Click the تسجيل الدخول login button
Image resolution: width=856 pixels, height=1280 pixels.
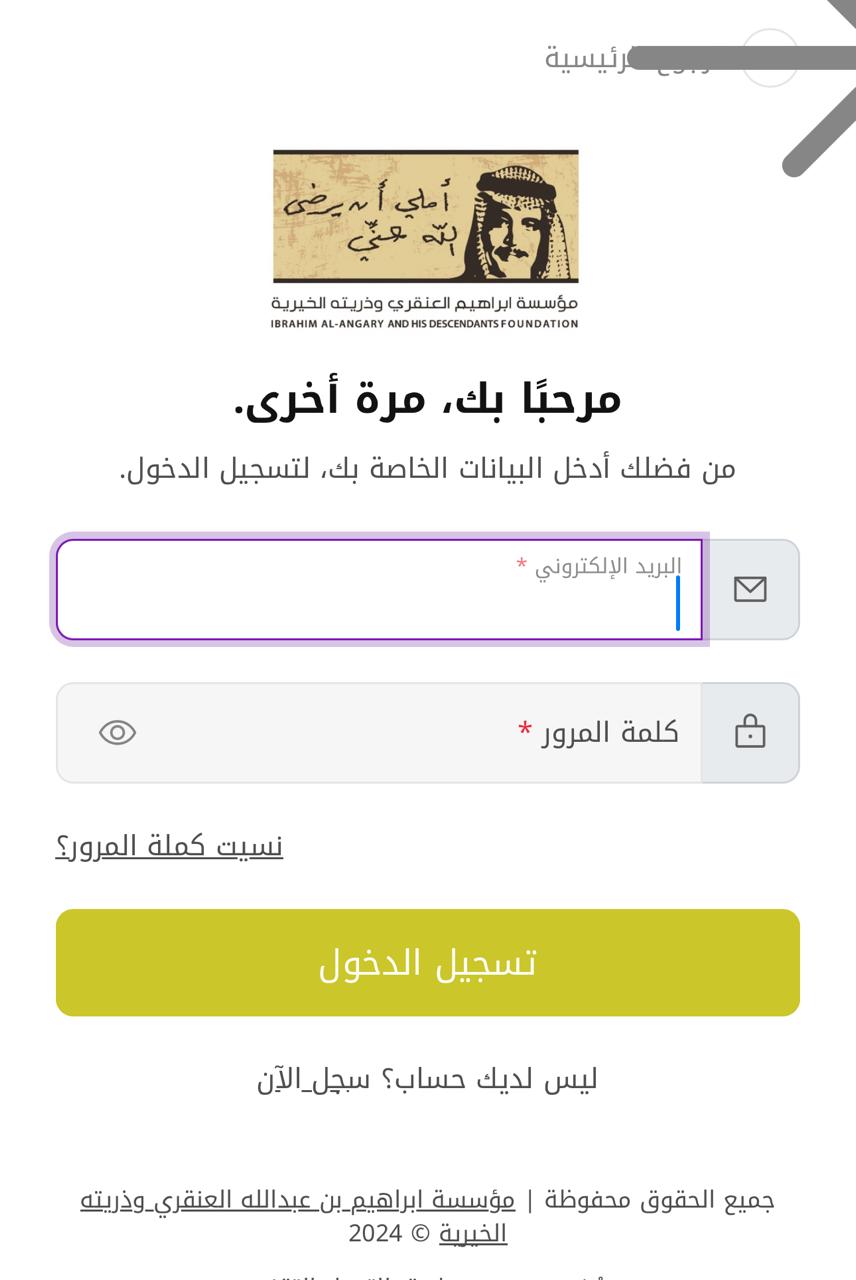tap(428, 962)
